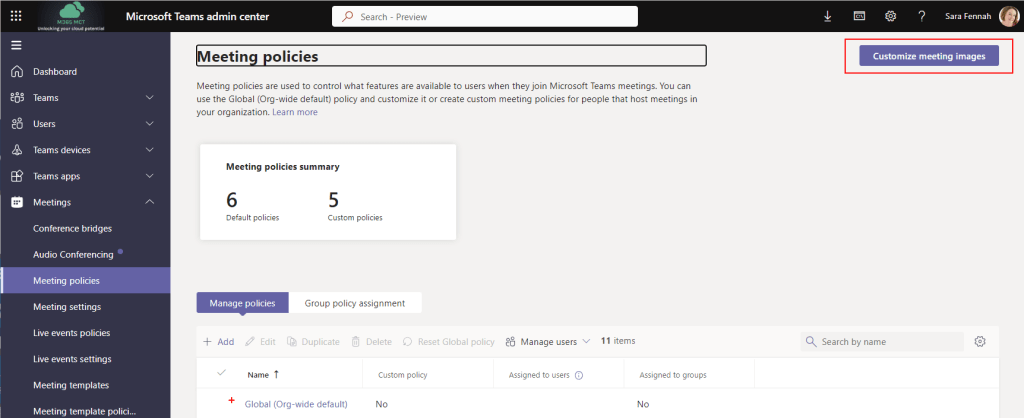The height and width of the screenshot is (418, 1024).
Task: Open the help question mark icon
Action: pos(921,16)
